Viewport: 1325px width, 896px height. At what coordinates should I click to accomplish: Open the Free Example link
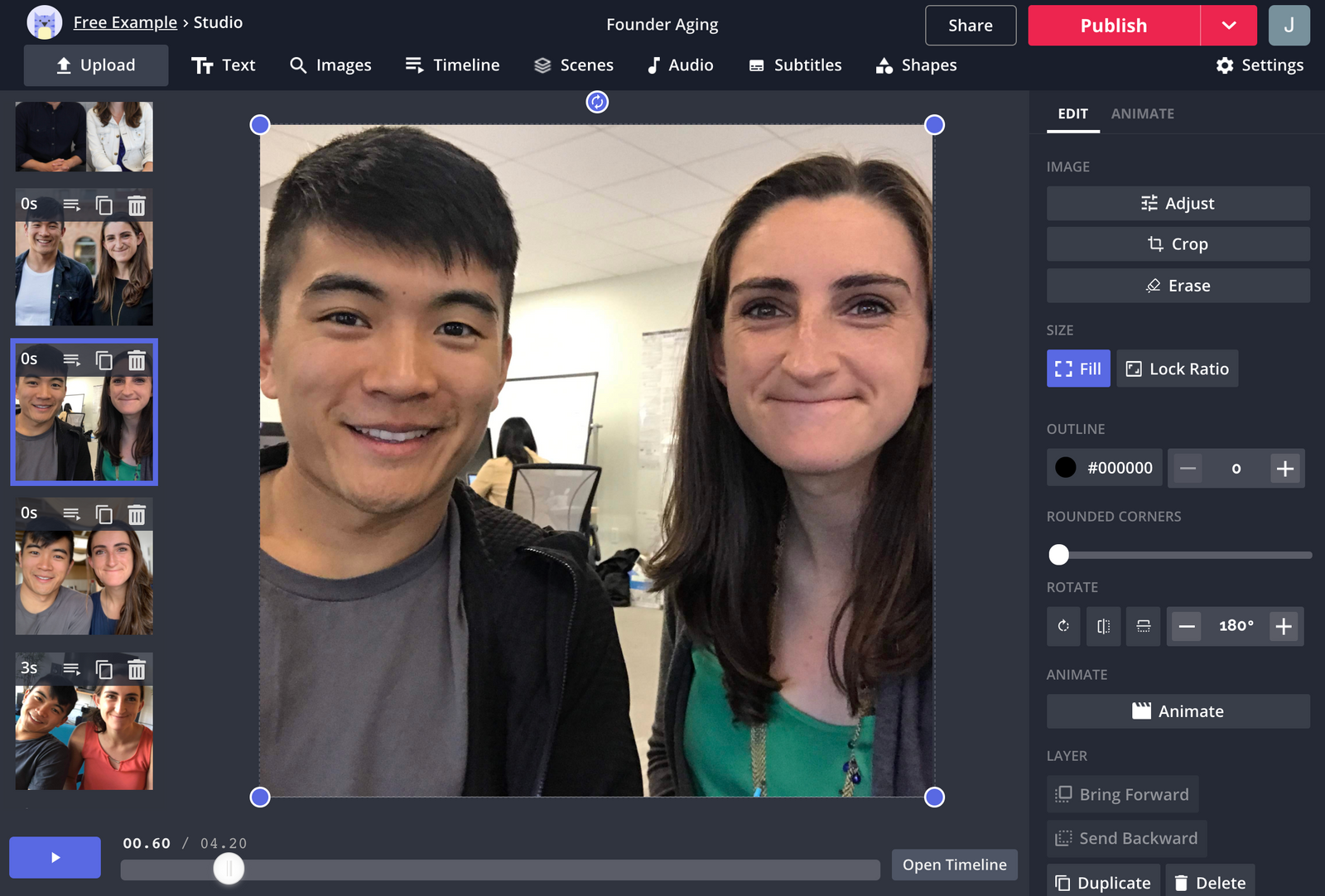click(x=124, y=22)
